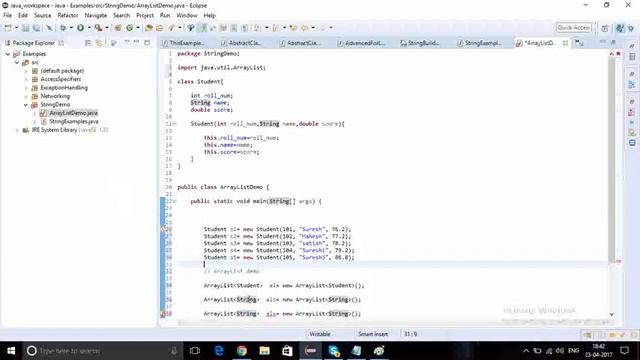Run the program with green Run icon

tap(80, 28)
